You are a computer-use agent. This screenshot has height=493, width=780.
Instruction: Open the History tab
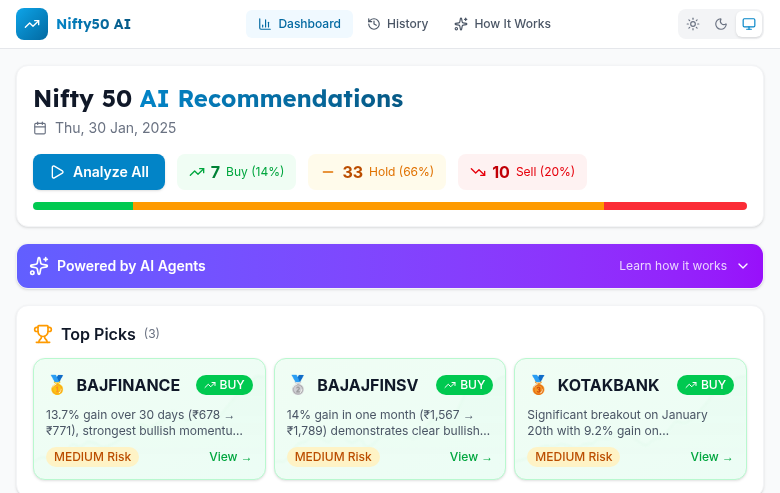(x=398, y=24)
